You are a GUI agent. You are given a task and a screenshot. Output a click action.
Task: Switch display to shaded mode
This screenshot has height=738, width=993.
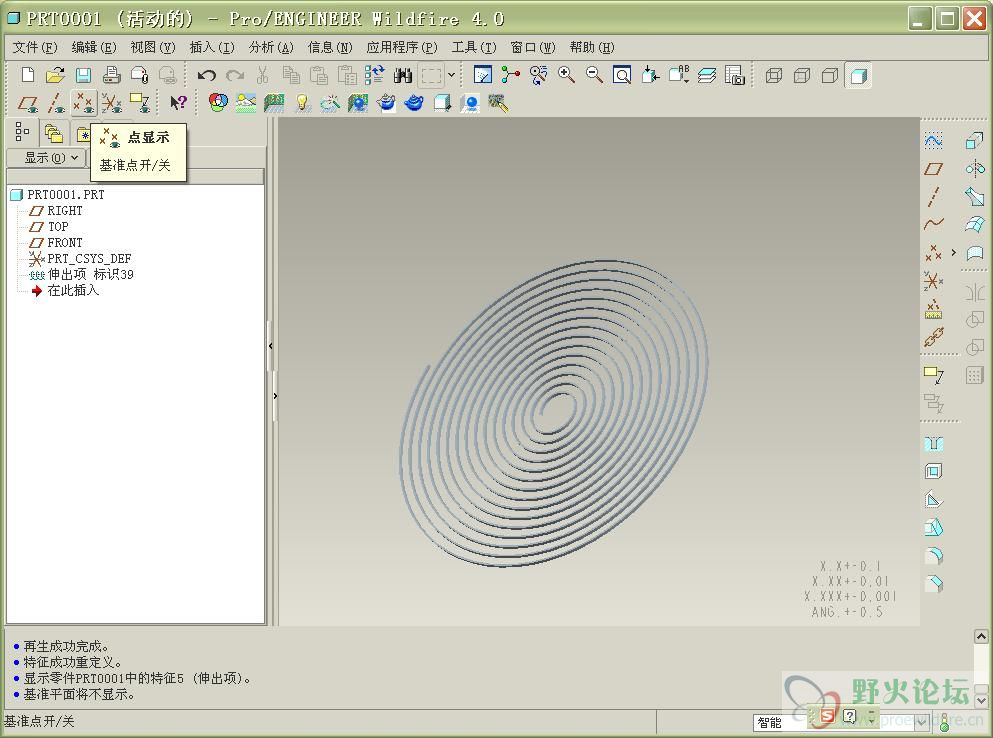[x=858, y=76]
